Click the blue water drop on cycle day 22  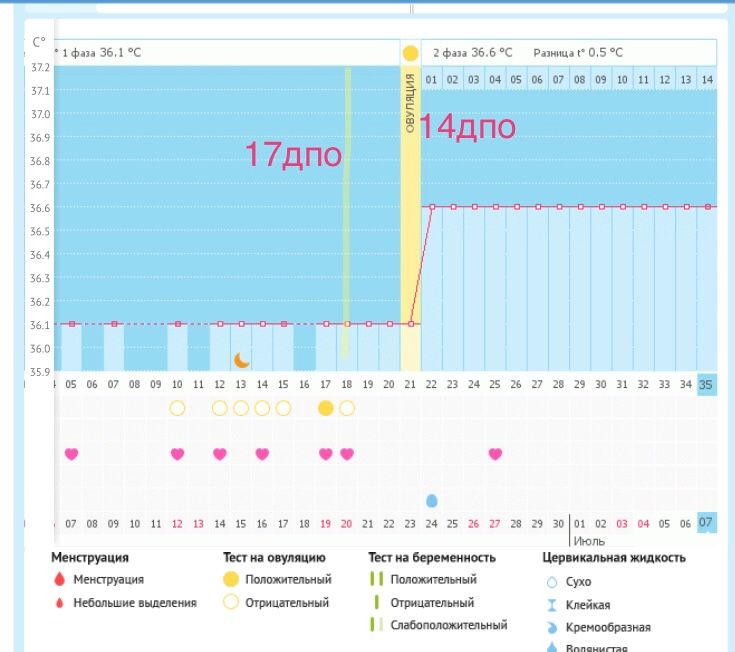tap(432, 500)
